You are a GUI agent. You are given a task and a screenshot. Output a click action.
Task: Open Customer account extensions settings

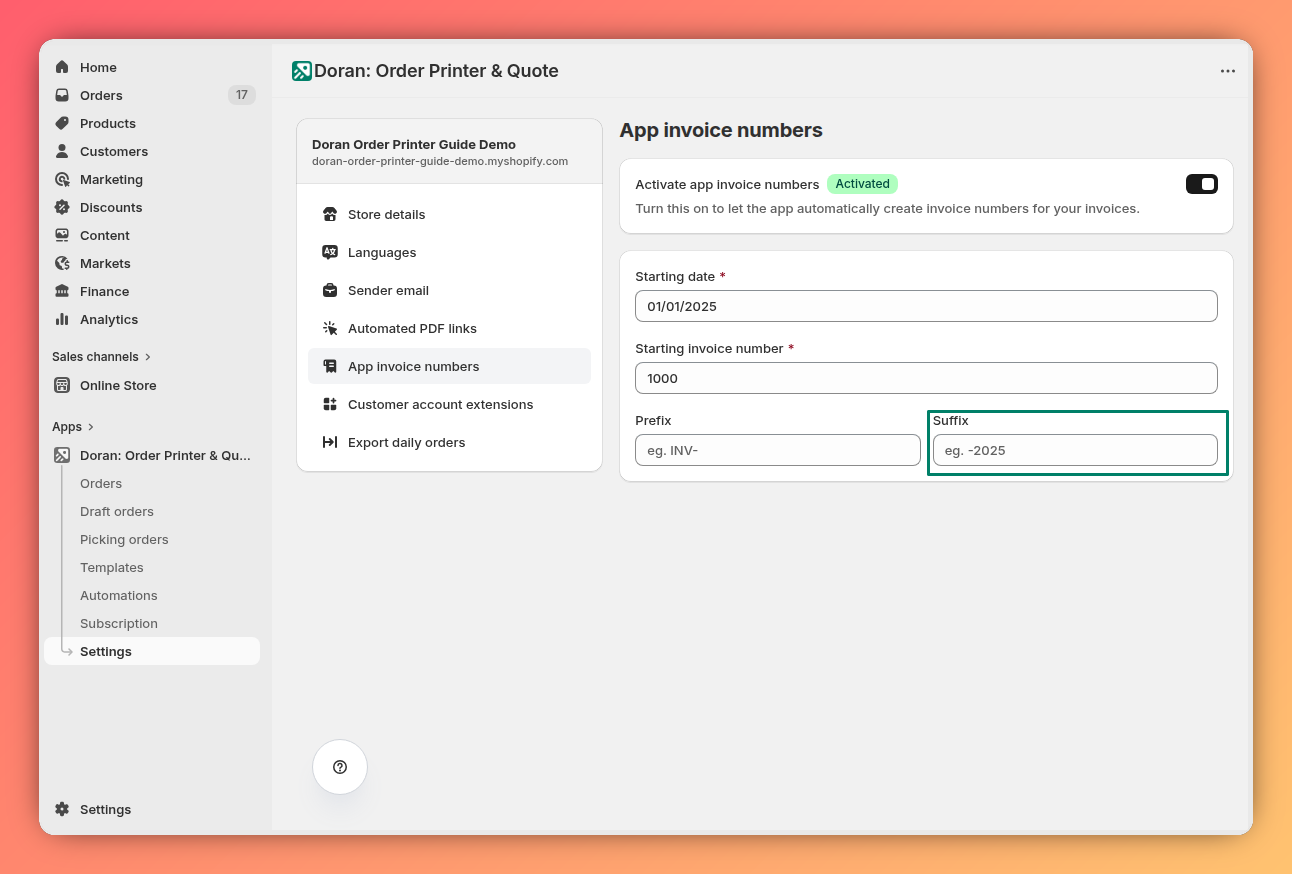tap(449, 404)
